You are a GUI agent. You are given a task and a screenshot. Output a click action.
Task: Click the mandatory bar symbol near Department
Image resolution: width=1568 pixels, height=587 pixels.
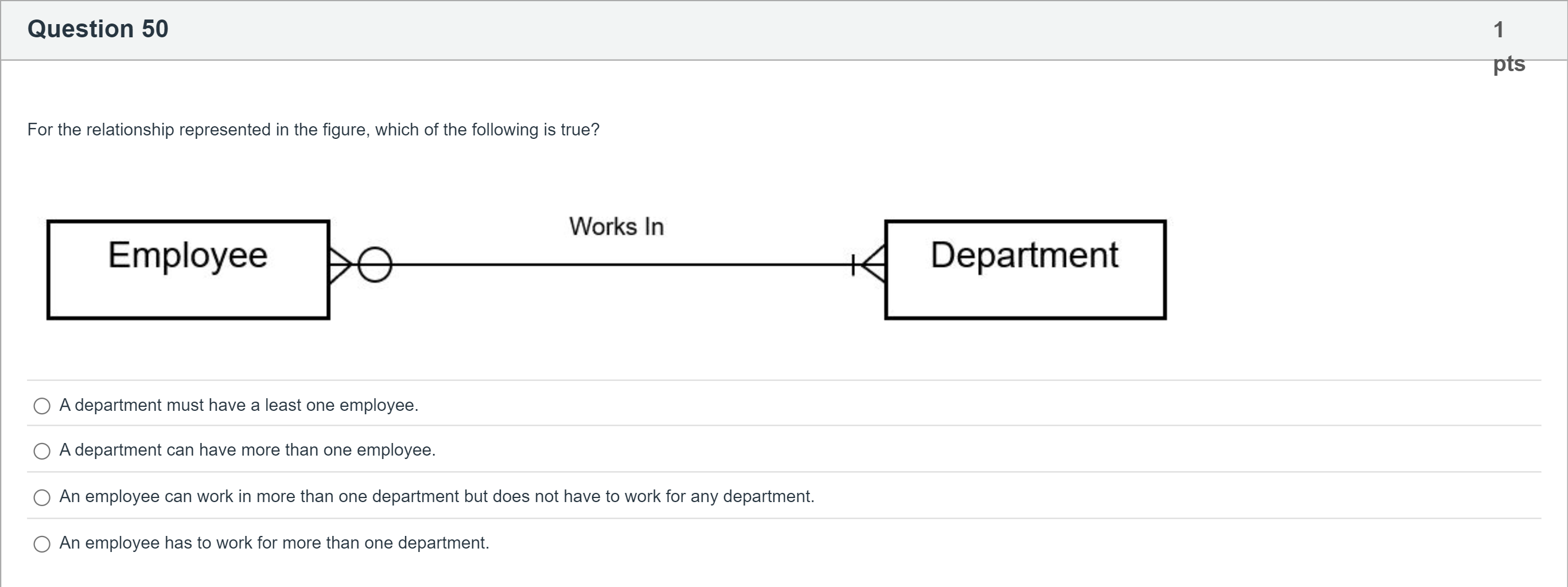853,265
